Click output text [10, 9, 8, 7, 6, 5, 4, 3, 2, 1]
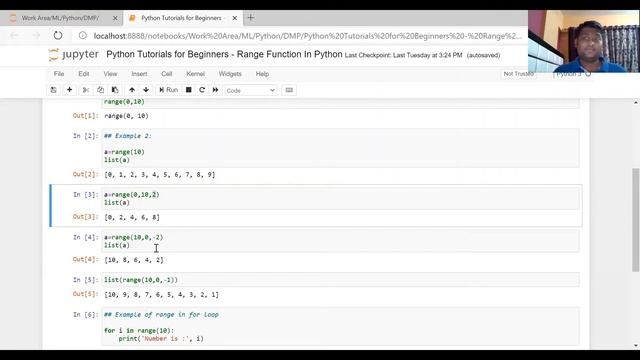The width and height of the screenshot is (640, 360). [161, 295]
